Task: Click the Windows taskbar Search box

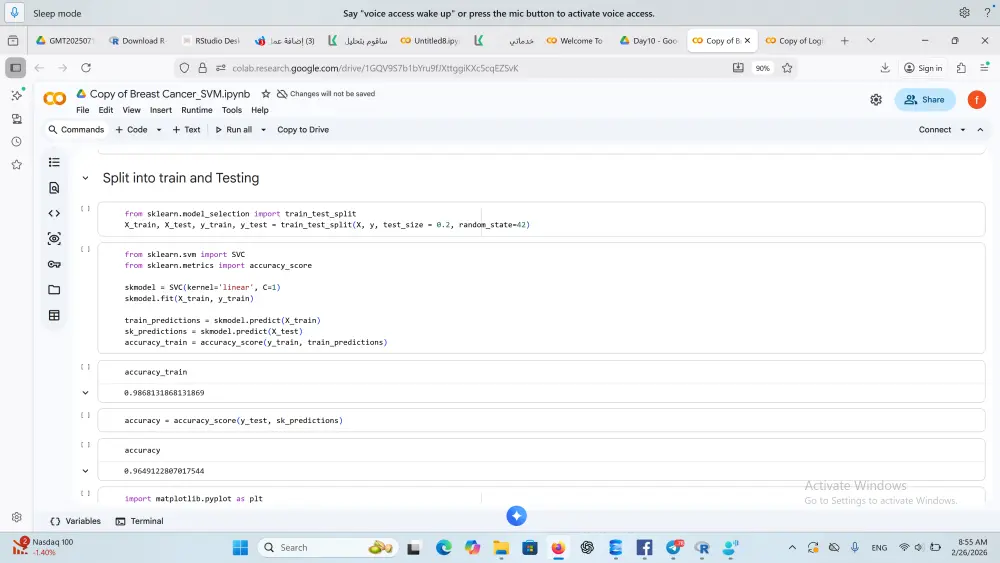Action: pos(328,548)
